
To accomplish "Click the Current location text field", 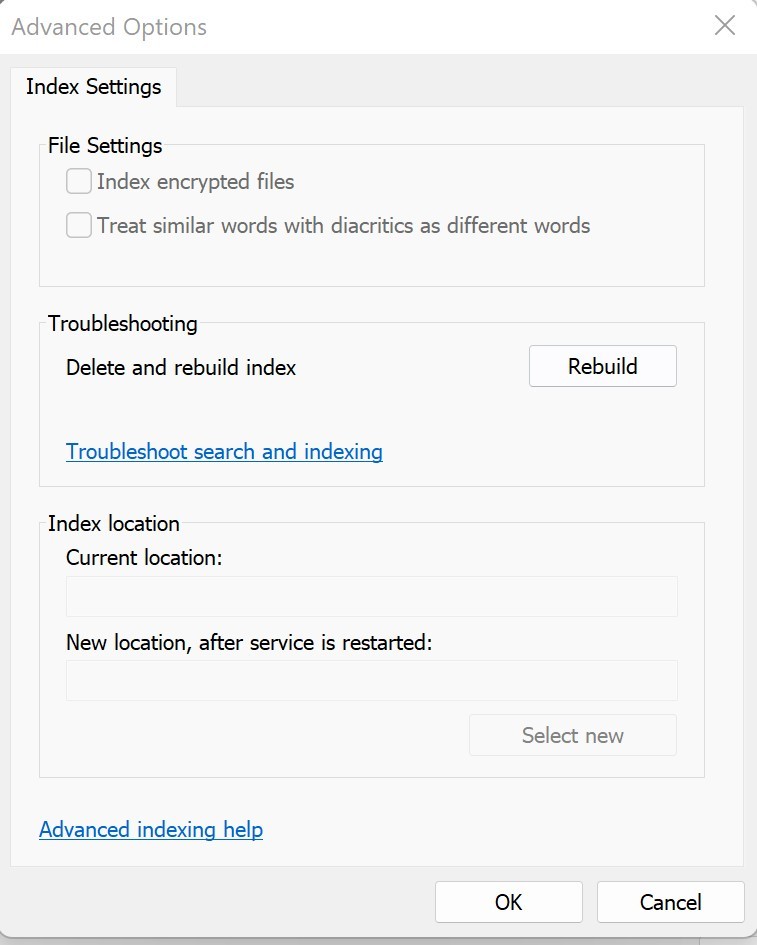I will [x=371, y=597].
